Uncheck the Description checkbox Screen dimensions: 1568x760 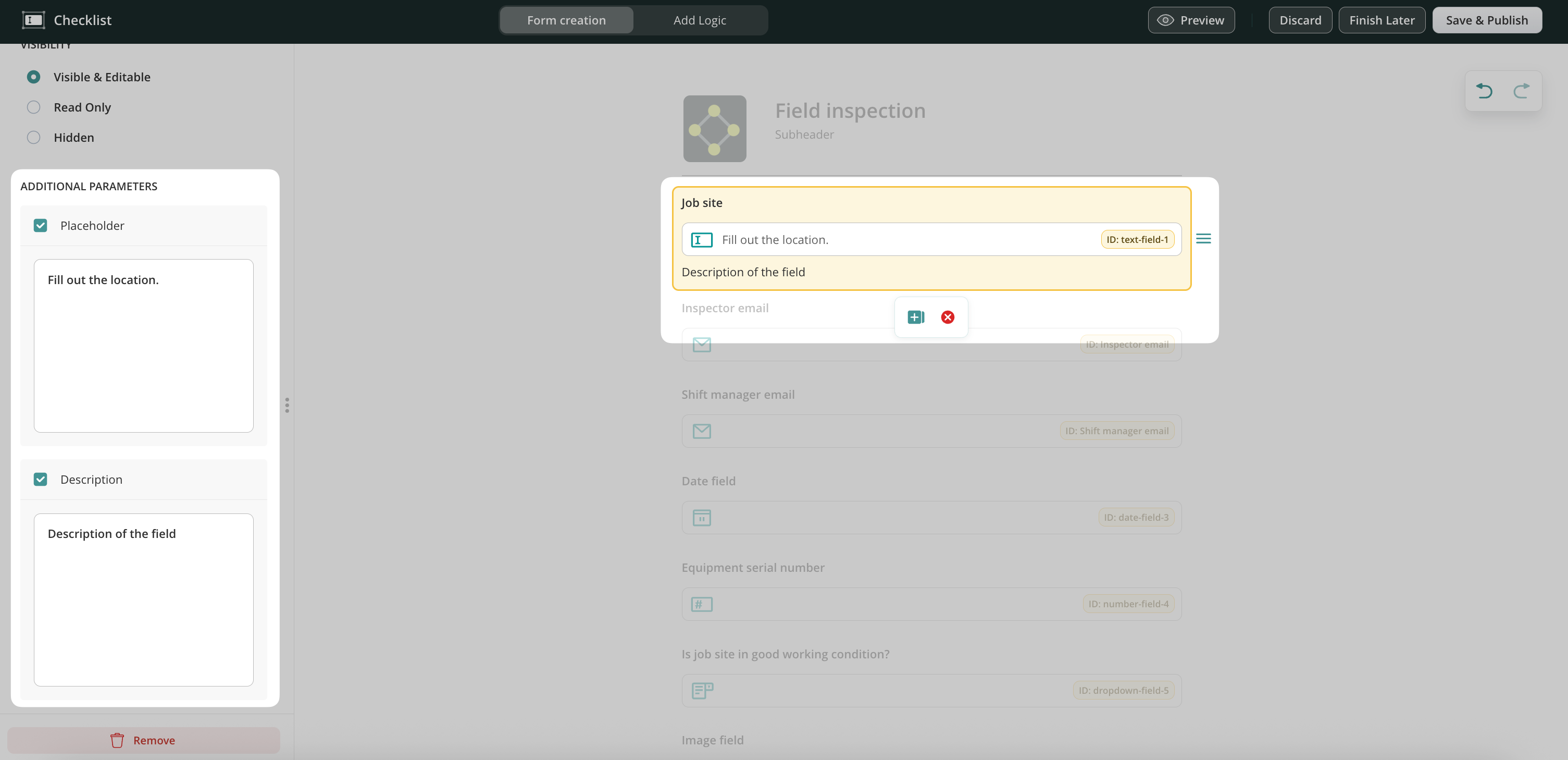[x=41, y=479]
